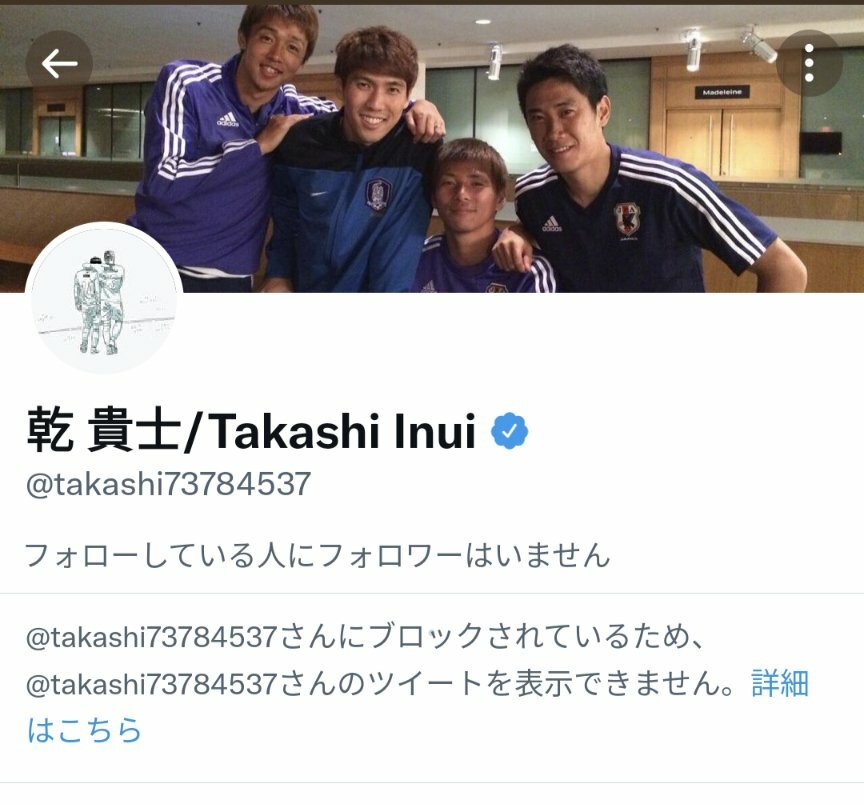Click the フォロワー word in the followers notice

391,555
